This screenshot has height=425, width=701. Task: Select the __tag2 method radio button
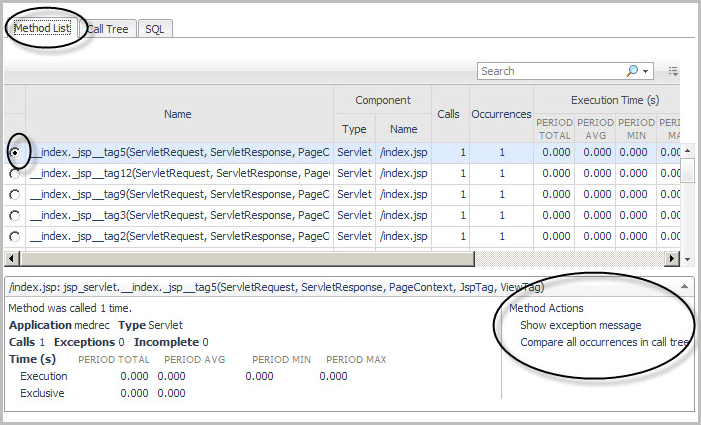14,236
